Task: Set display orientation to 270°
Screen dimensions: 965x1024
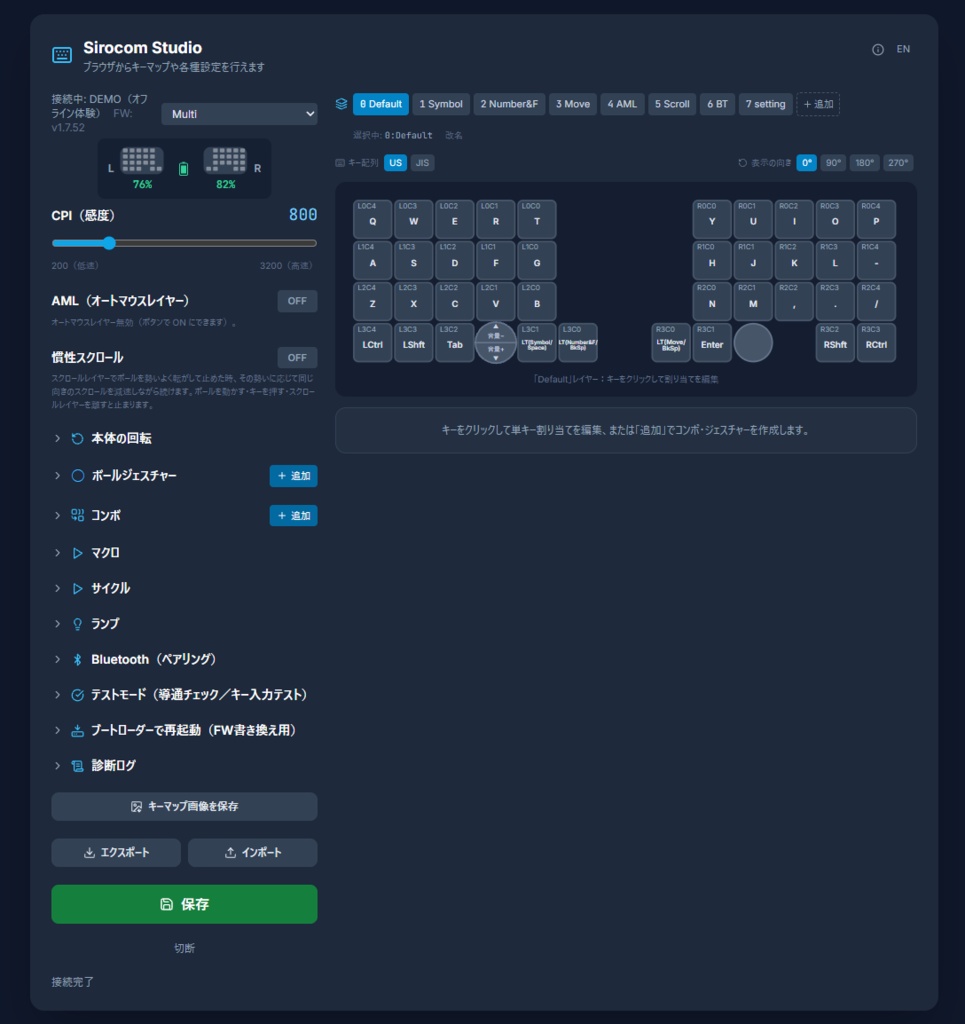Action: [x=898, y=163]
